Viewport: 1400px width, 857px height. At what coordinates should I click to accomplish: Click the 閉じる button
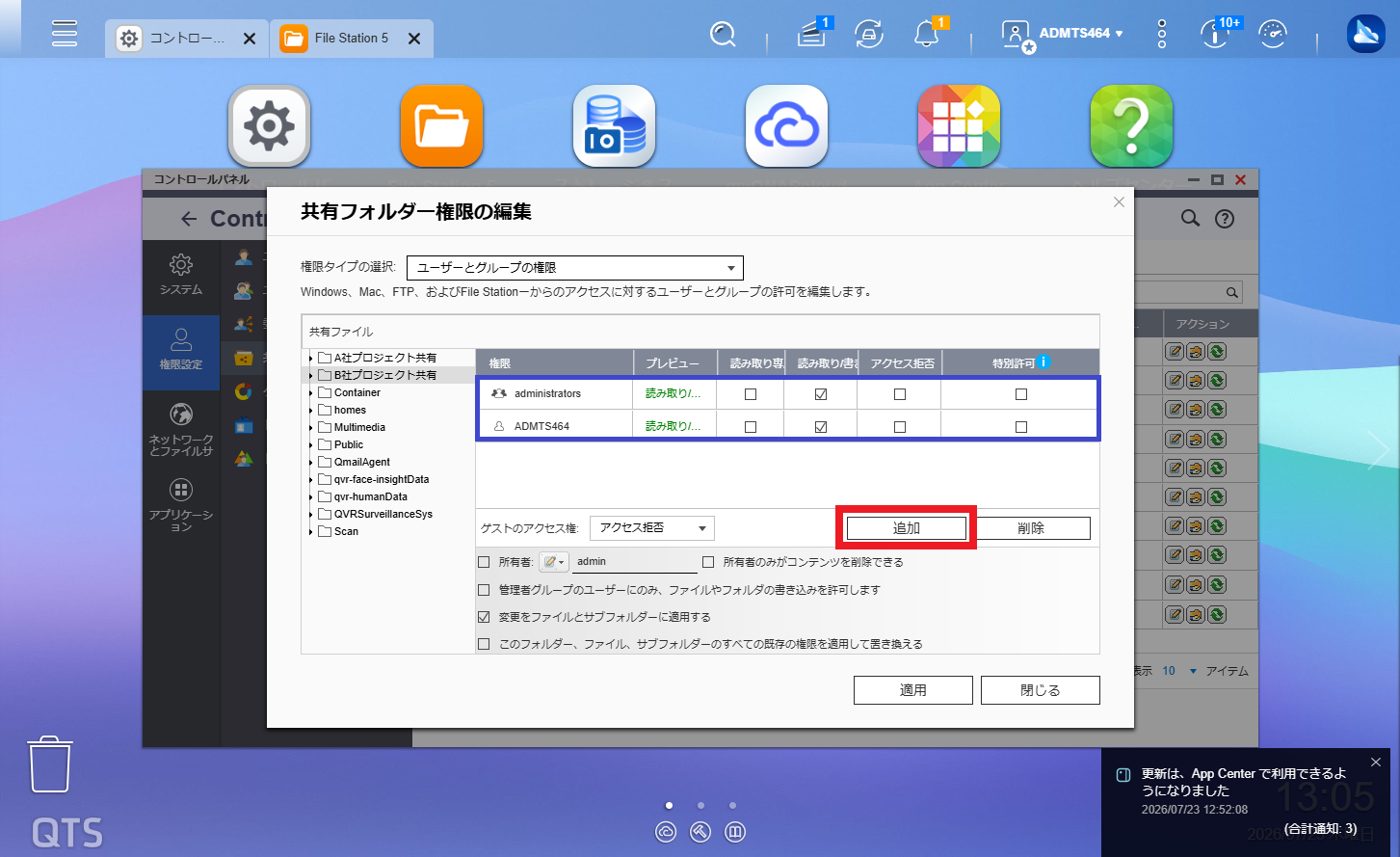point(1041,690)
